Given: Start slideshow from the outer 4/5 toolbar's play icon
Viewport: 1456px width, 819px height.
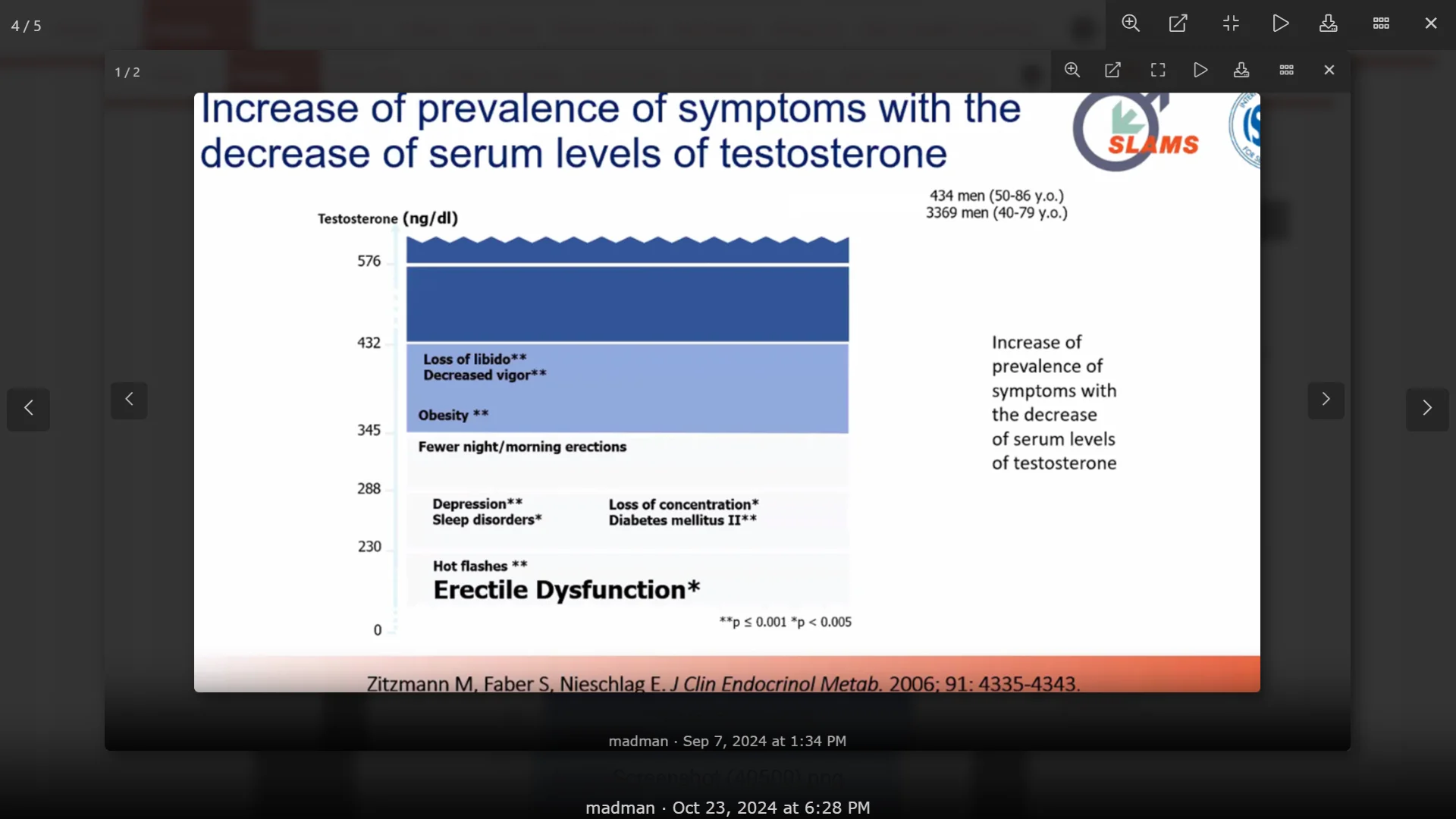Looking at the screenshot, I should pos(1280,24).
